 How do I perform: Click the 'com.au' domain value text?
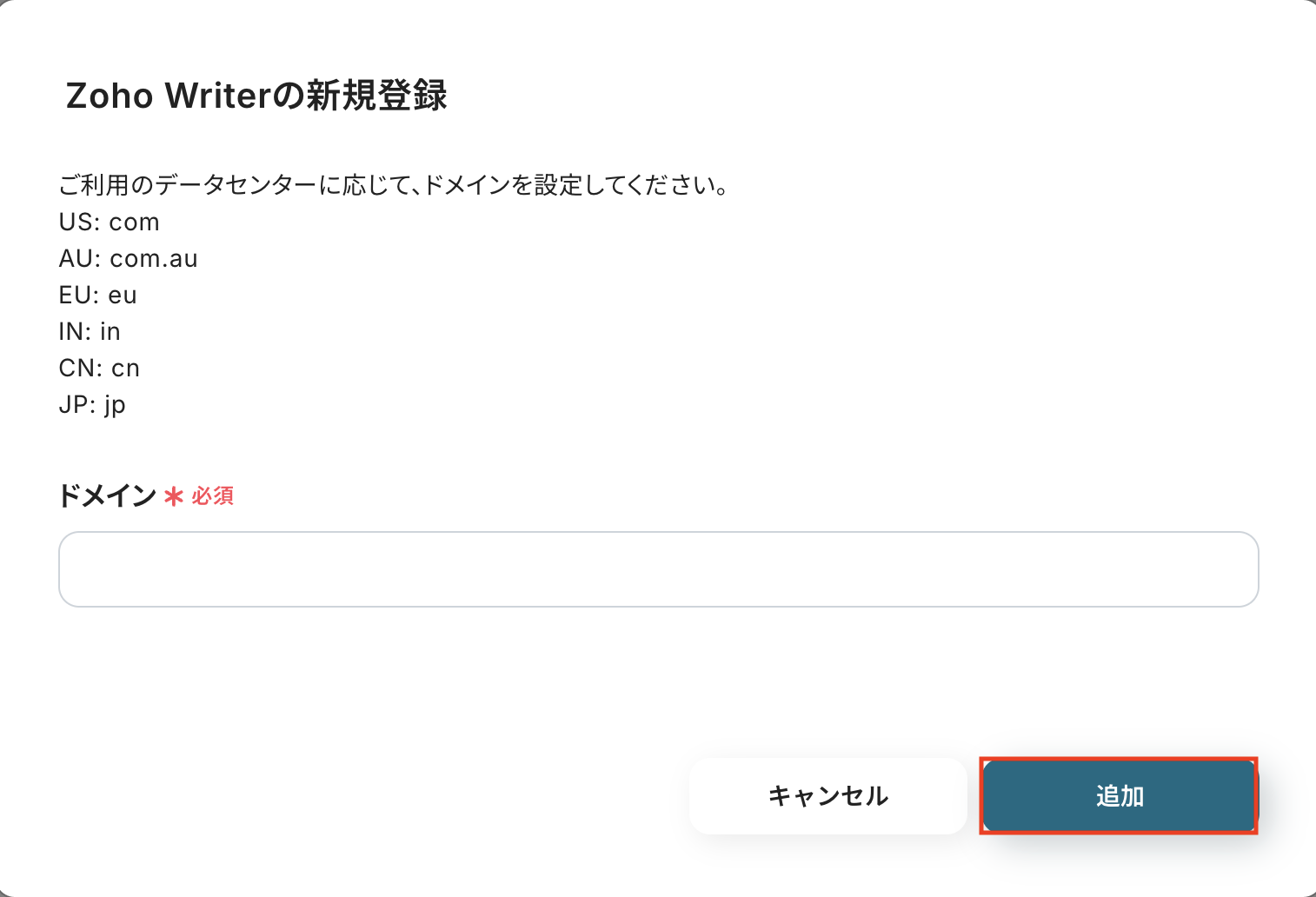tap(154, 259)
